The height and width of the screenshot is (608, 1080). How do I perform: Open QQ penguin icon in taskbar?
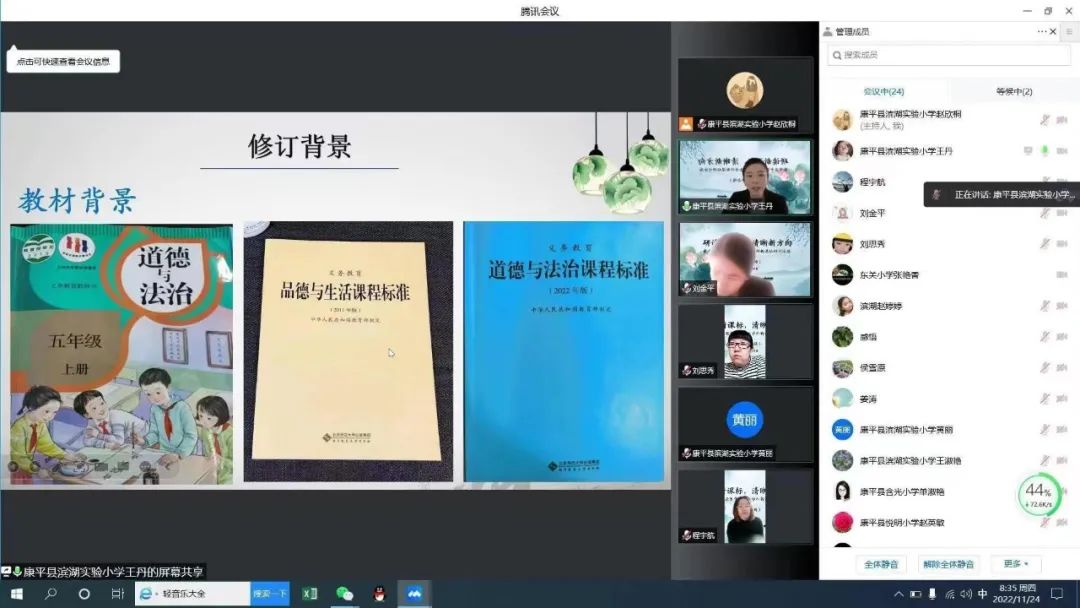(x=379, y=593)
